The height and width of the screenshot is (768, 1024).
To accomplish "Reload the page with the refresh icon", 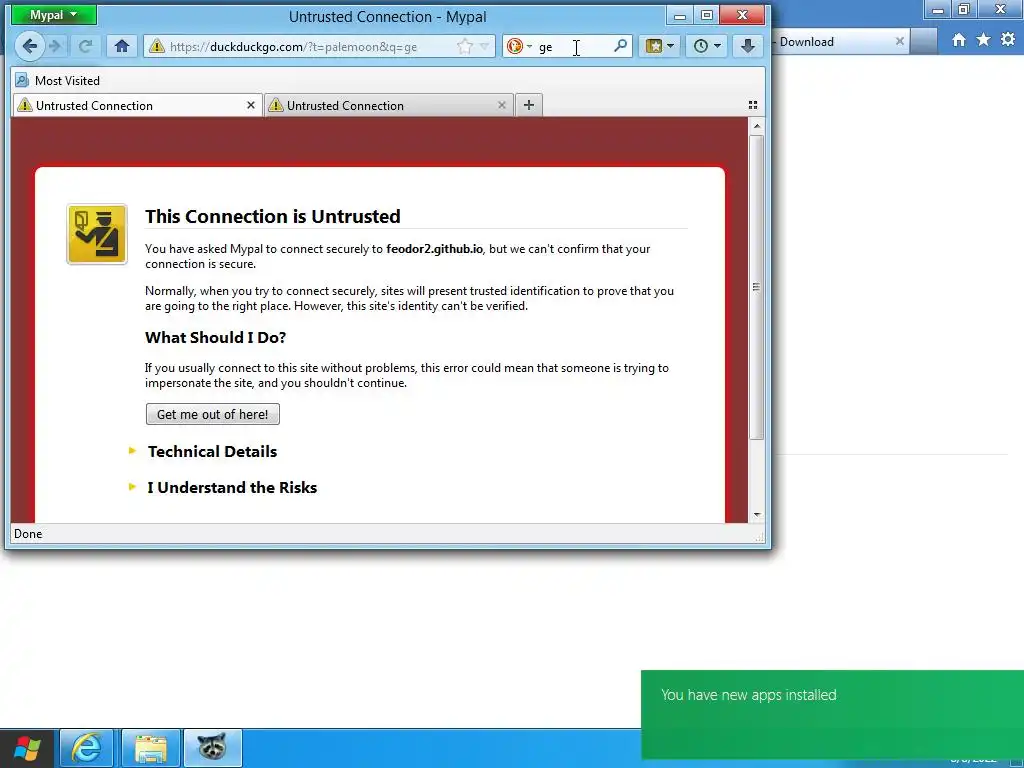I will coord(85,46).
